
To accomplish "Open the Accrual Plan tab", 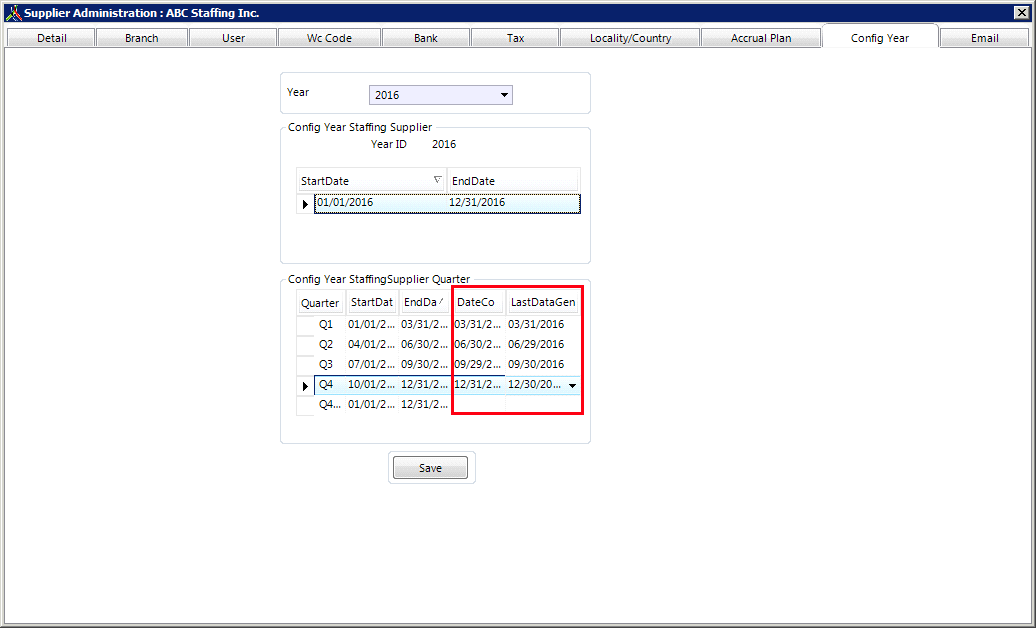I will click(x=760, y=38).
